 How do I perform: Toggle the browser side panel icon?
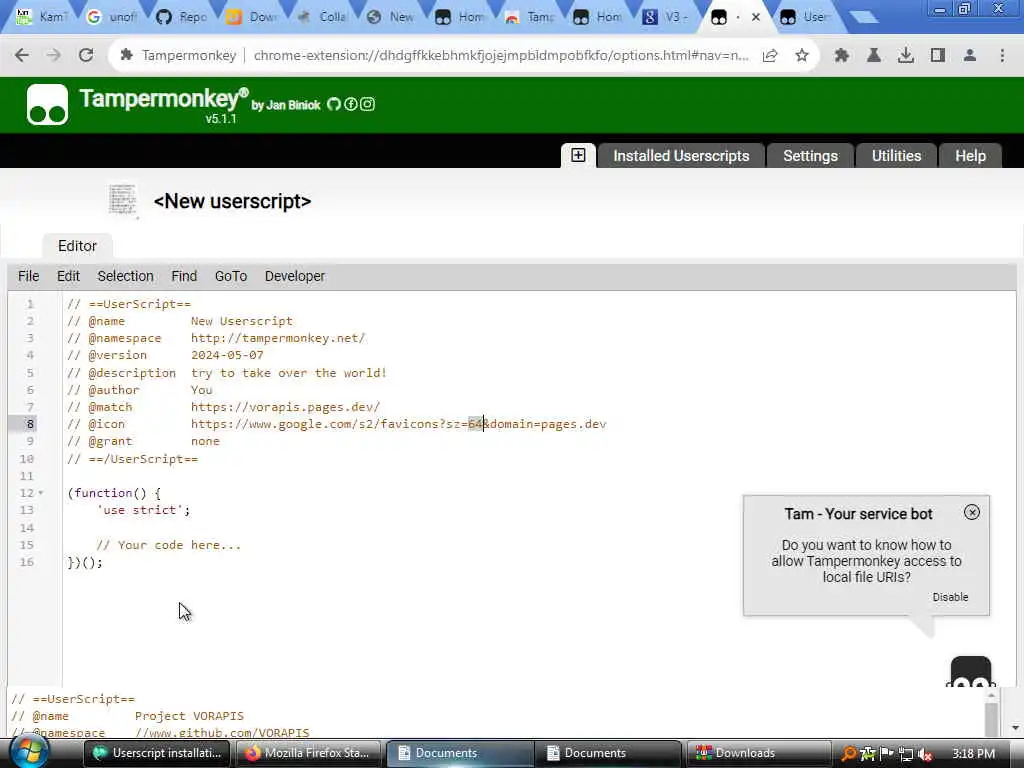pos(938,56)
